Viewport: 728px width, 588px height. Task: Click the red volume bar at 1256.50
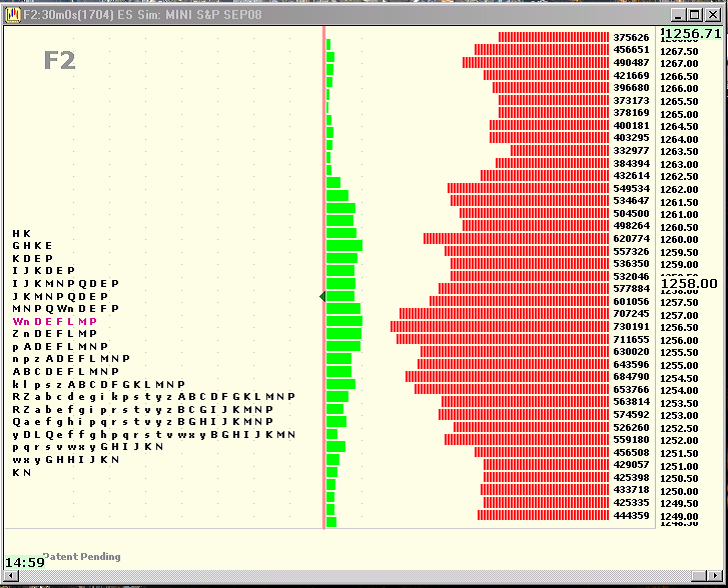(499, 327)
